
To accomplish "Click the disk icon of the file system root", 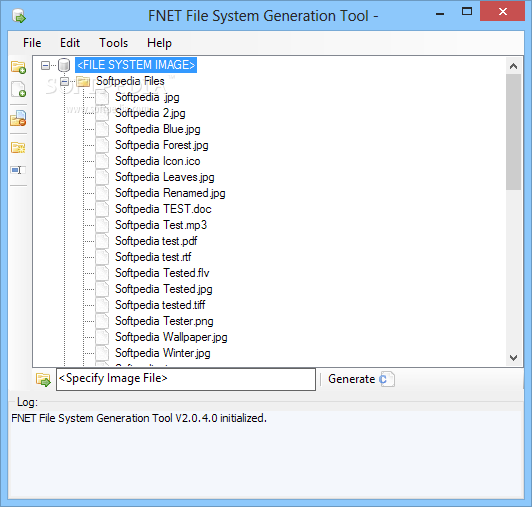I will coord(64,65).
